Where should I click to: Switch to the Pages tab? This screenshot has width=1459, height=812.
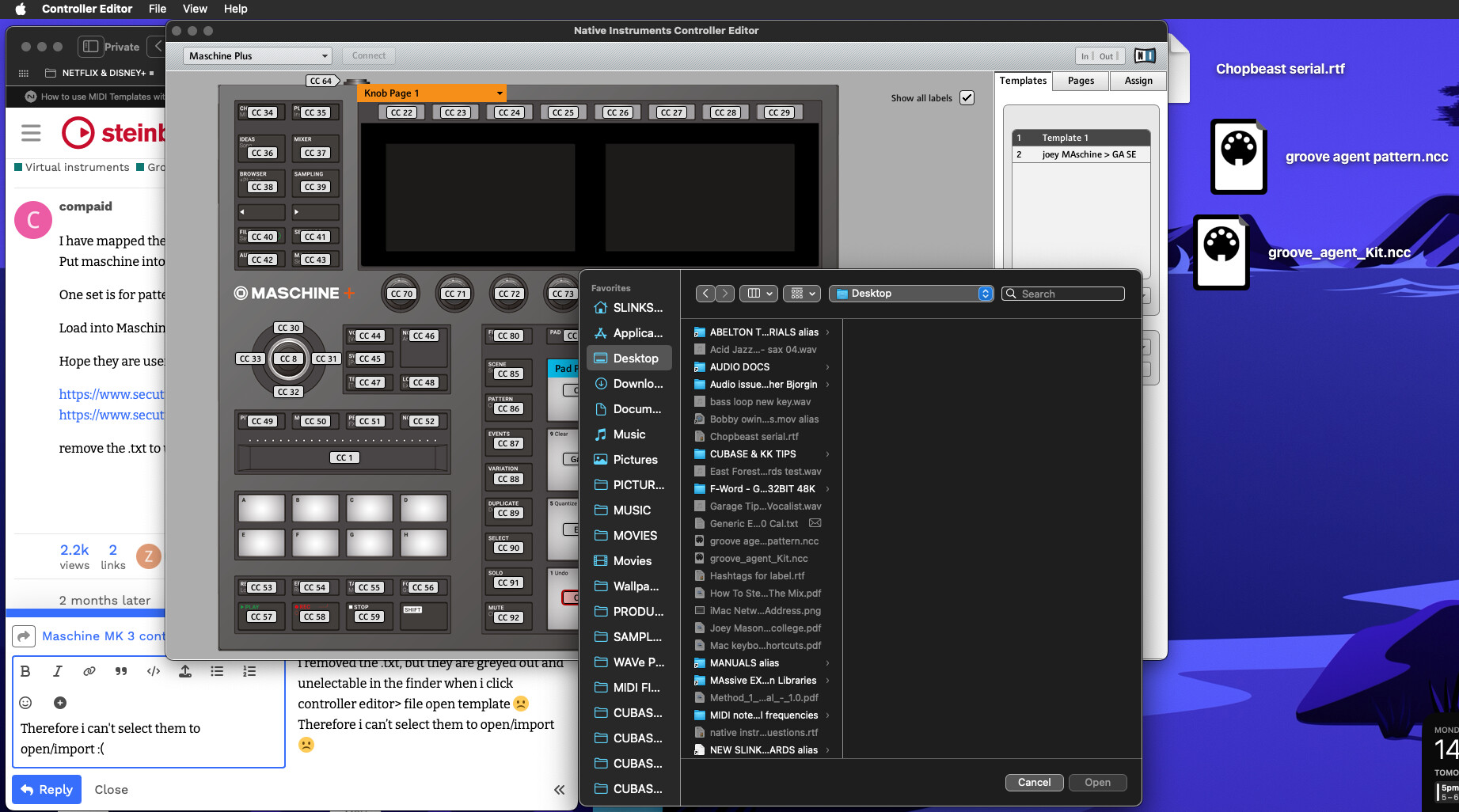click(1081, 81)
